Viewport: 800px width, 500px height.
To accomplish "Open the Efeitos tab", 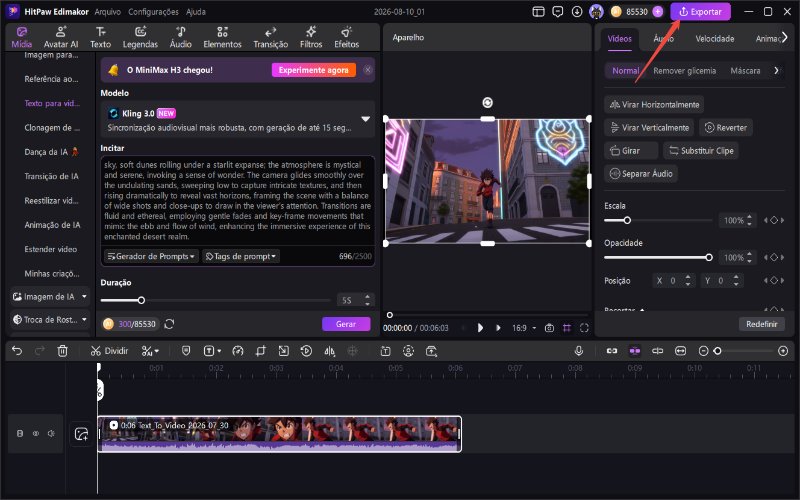I will tap(346, 37).
